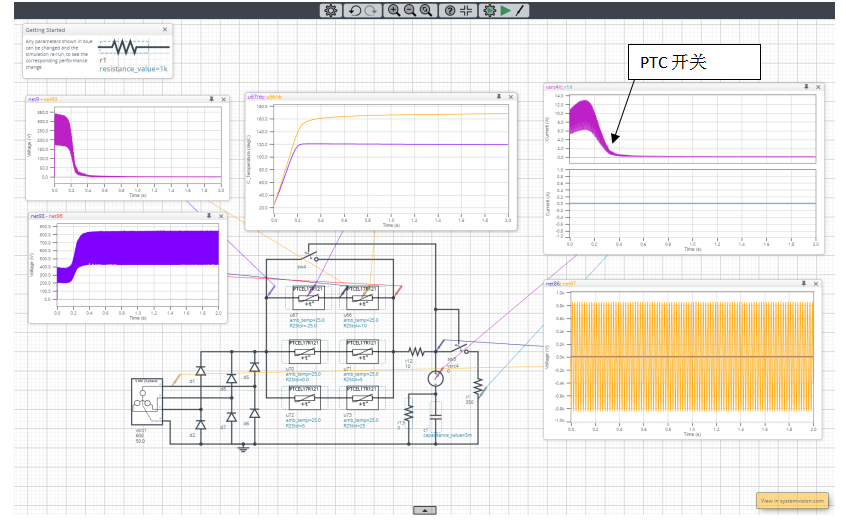Image resolution: width=846 pixels, height=528 pixels.
Task: Expand the bottom panel with the up arrow
Action: [x=425, y=510]
